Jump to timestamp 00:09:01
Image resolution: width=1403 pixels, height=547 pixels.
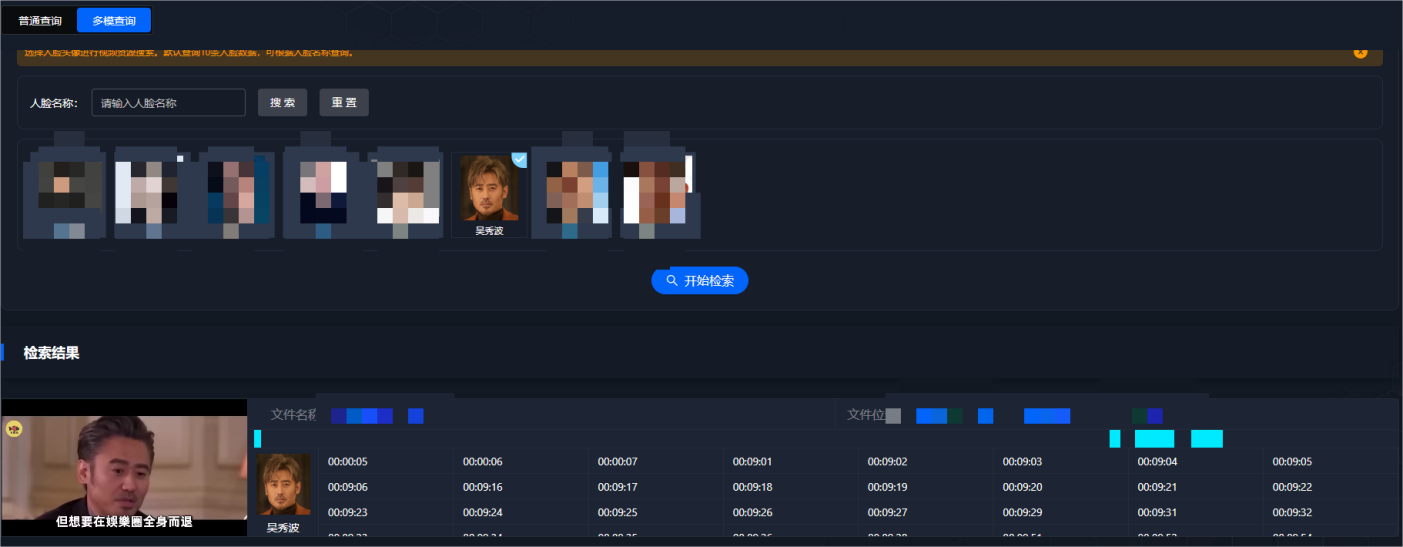pos(753,462)
